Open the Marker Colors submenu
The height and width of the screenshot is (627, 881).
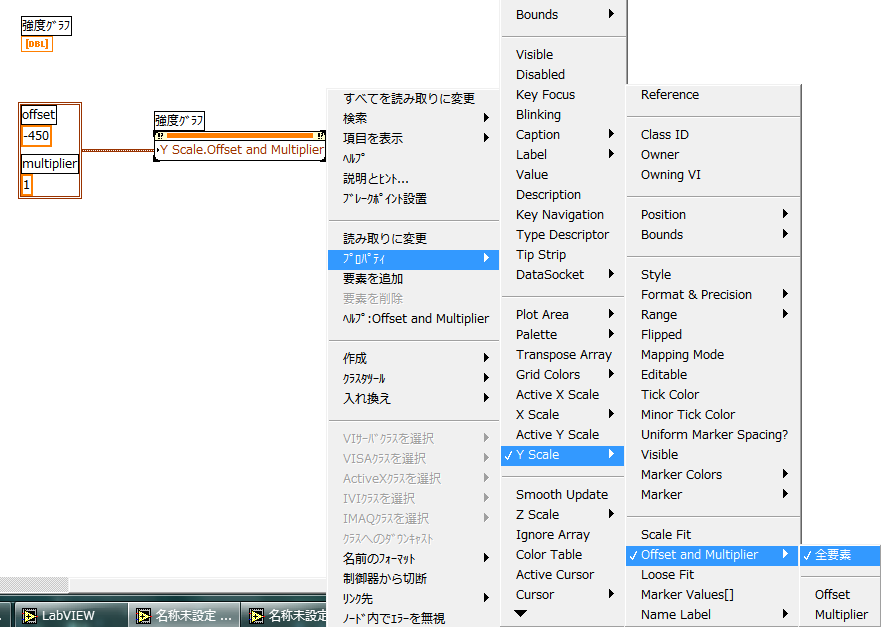pos(712,475)
